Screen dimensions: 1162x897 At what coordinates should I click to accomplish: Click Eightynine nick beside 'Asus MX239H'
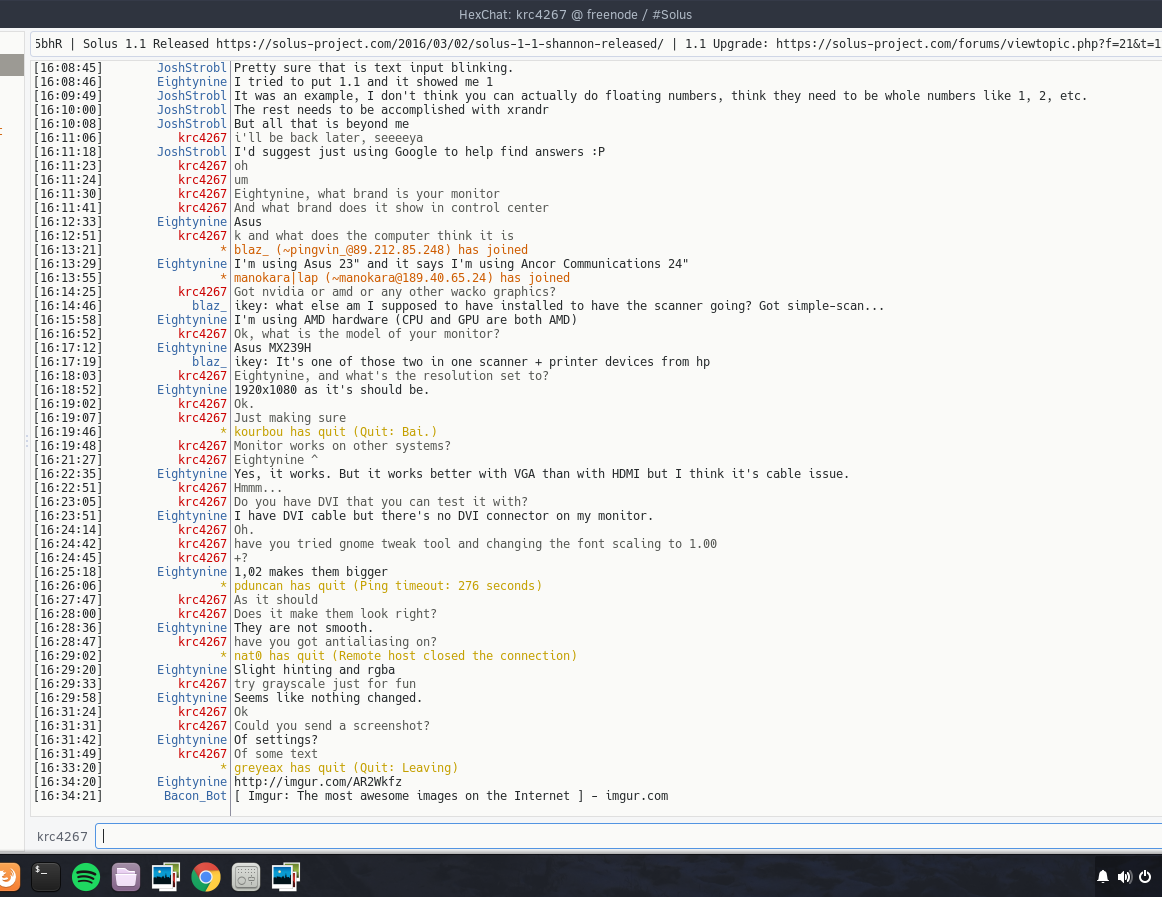191,348
